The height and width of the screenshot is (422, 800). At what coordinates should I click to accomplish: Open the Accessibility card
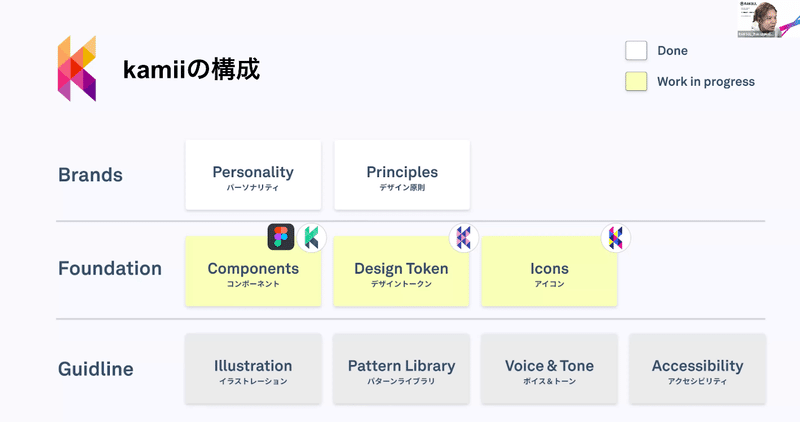[x=697, y=369]
